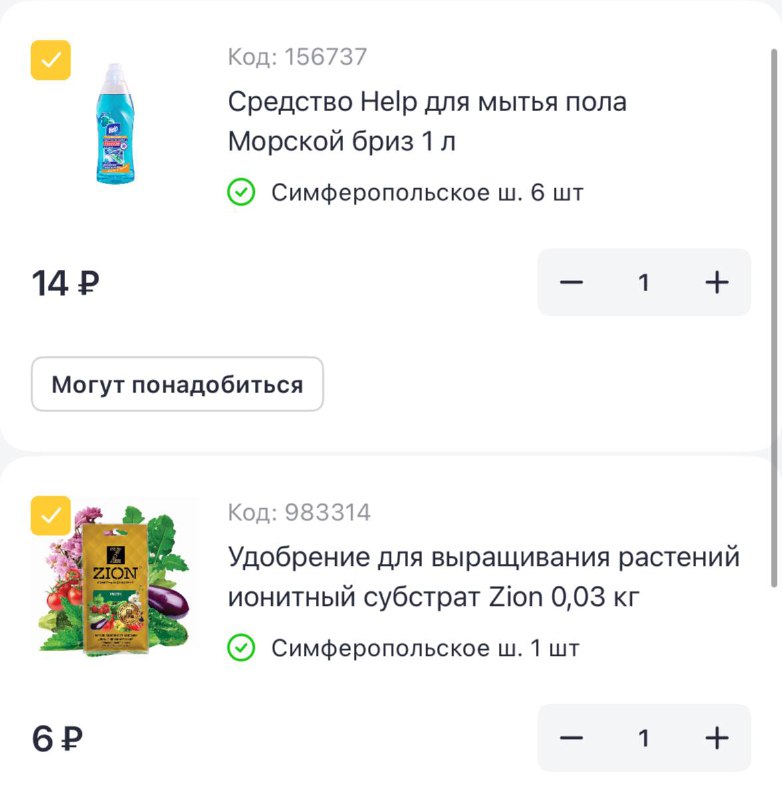Click 'Симферопольское ш. 6 шт' availability text
Image resolution: width=782 pixels, height=800 pixels.
click(427, 192)
